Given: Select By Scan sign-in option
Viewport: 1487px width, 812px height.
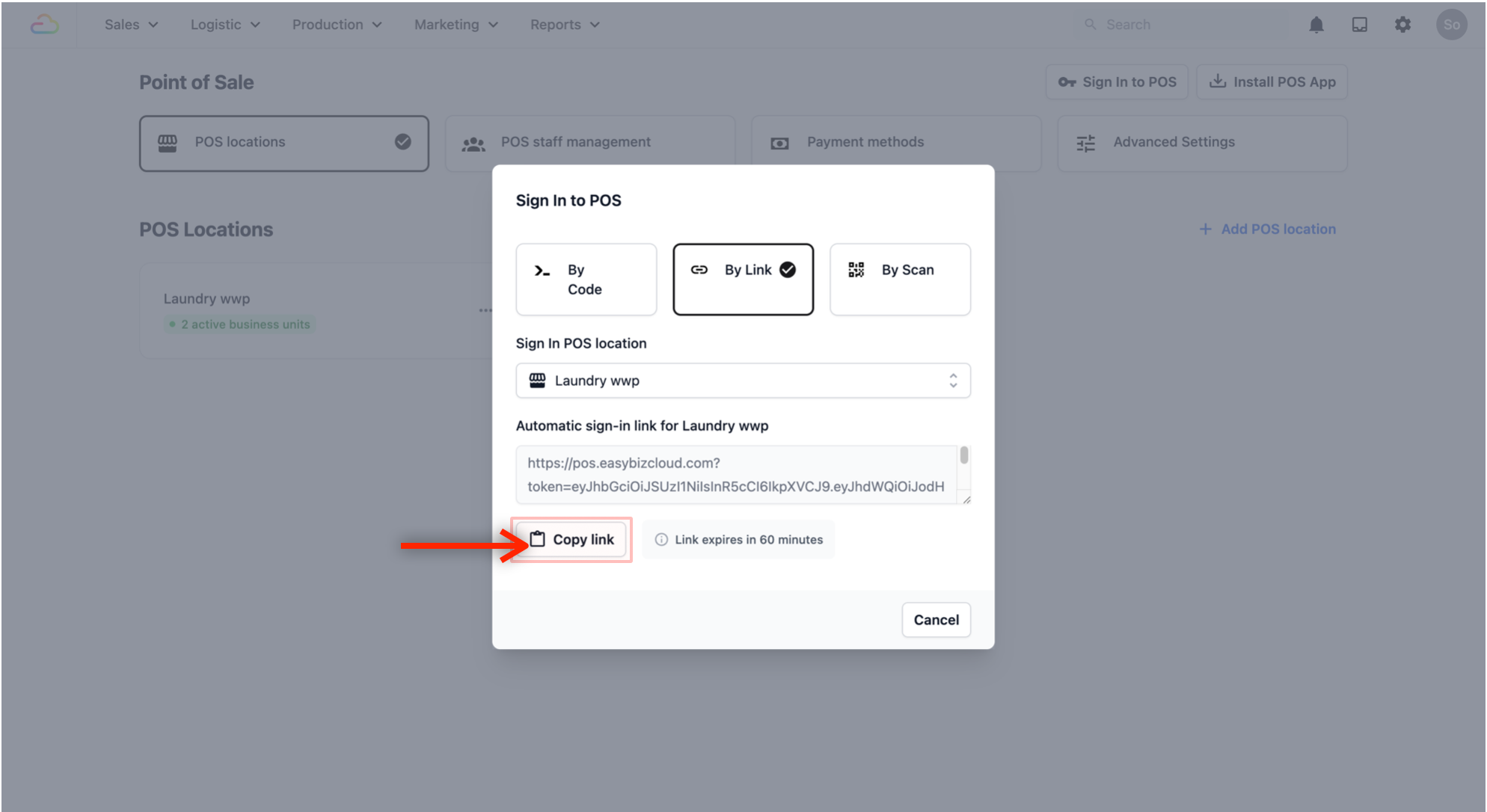Looking at the screenshot, I should pos(900,279).
